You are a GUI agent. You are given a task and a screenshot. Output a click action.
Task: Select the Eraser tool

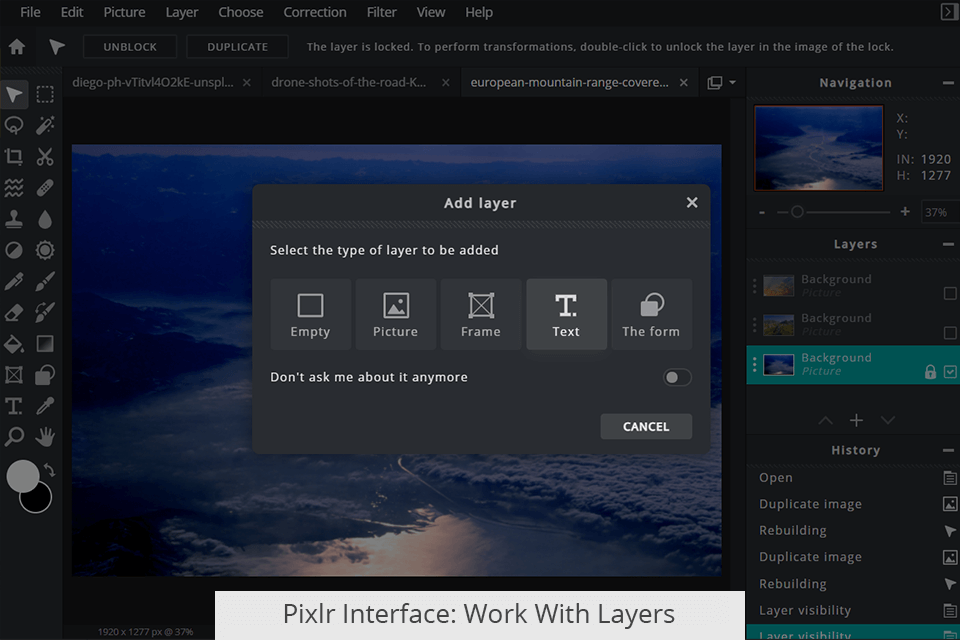click(x=13, y=312)
